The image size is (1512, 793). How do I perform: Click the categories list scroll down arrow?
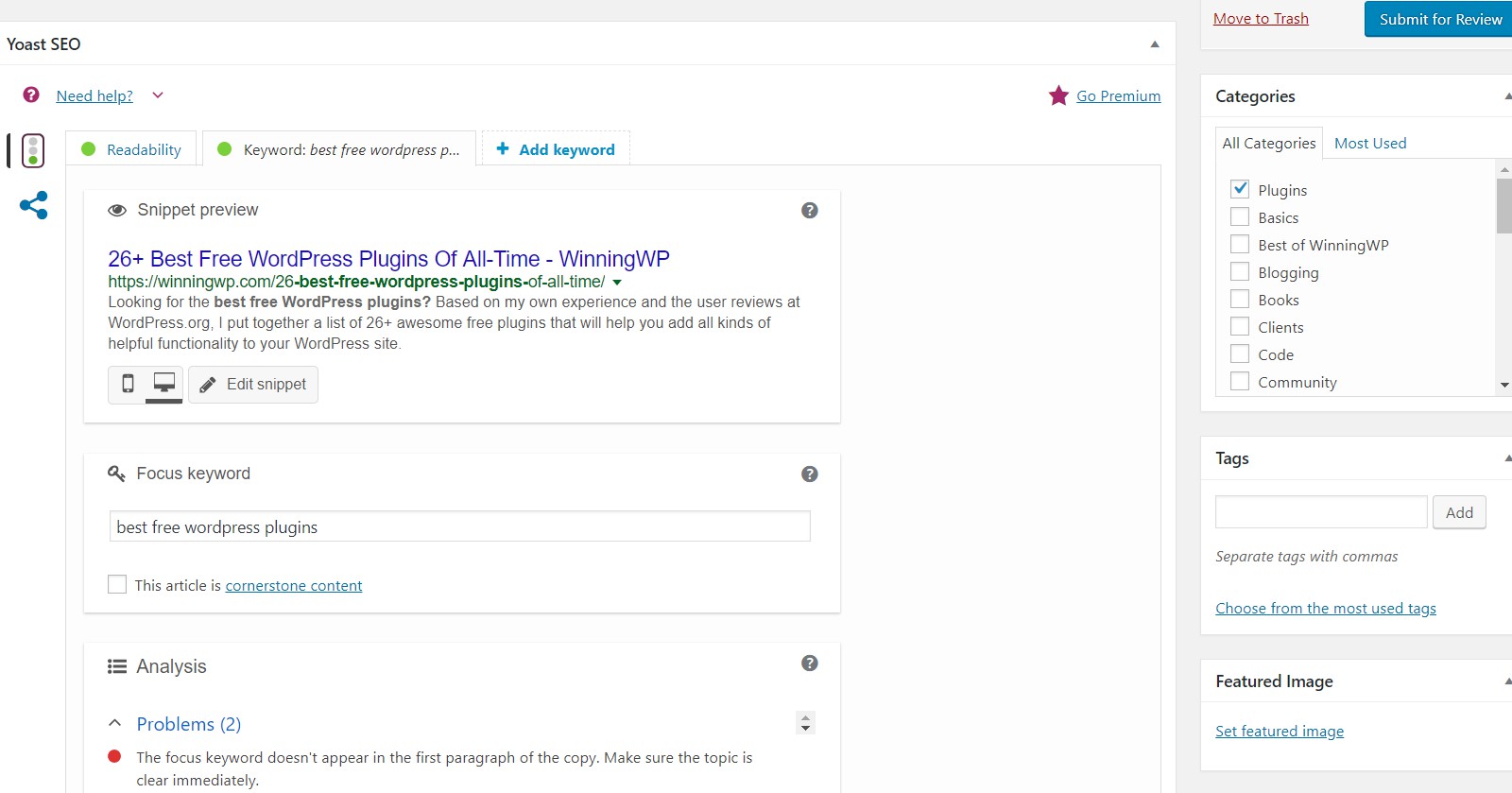click(x=1504, y=385)
